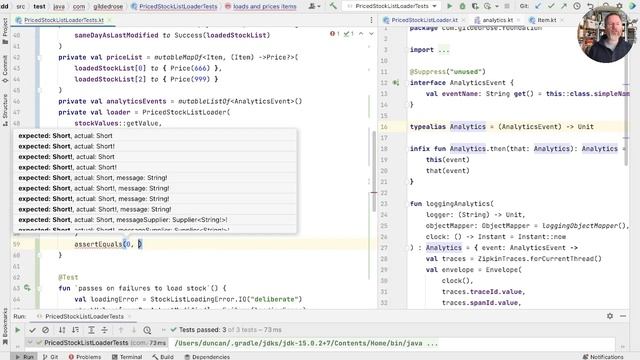Select the 'expected: Short, actual: Short' hint row
Image resolution: width=640 pixels, height=360 pixels.
[x=155, y=136]
